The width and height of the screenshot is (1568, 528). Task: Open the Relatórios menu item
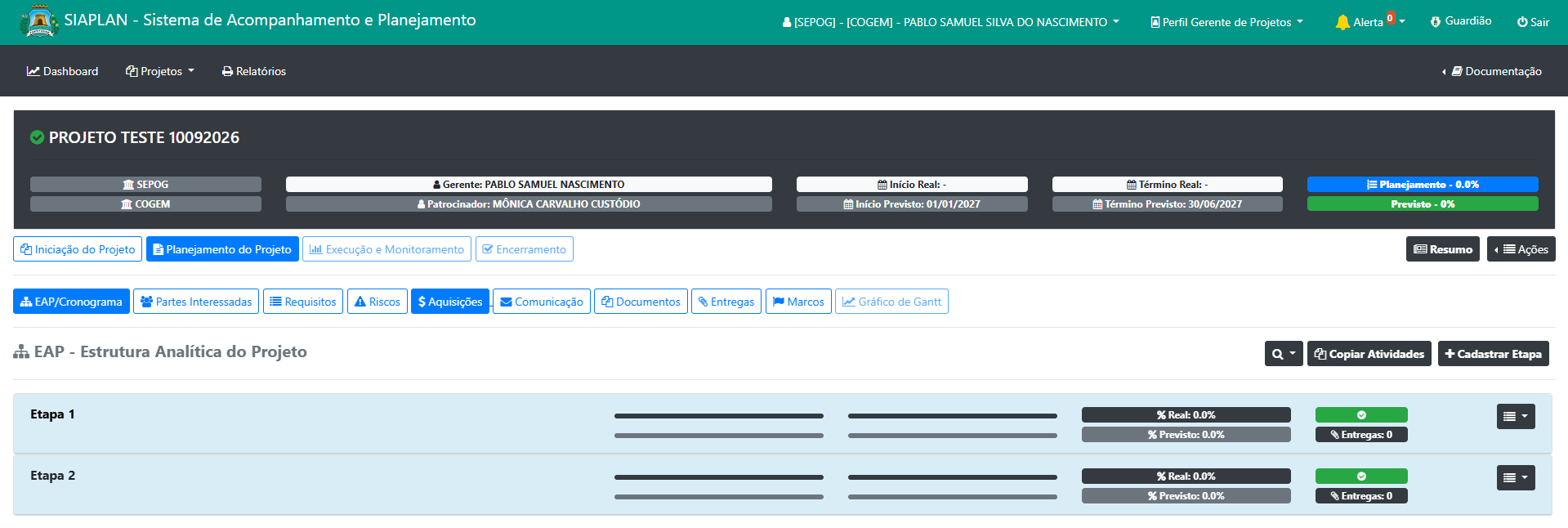(x=254, y=71)
